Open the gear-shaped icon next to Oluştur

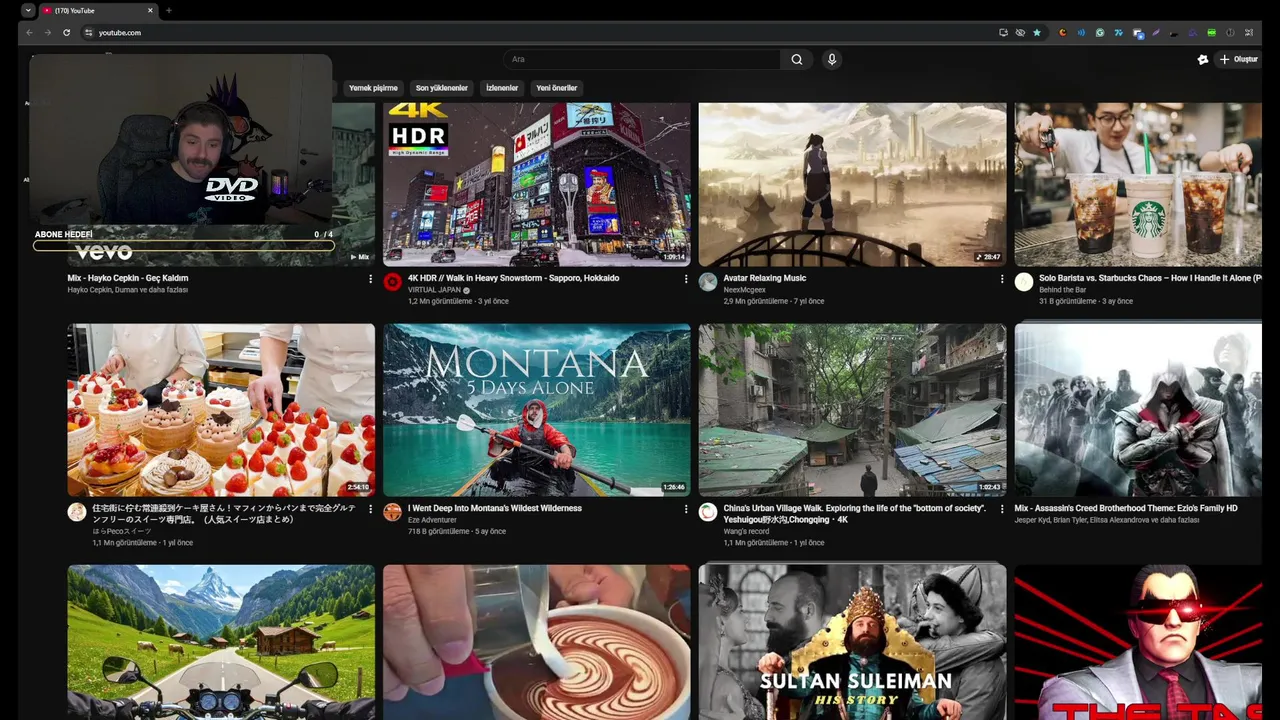1203,59
